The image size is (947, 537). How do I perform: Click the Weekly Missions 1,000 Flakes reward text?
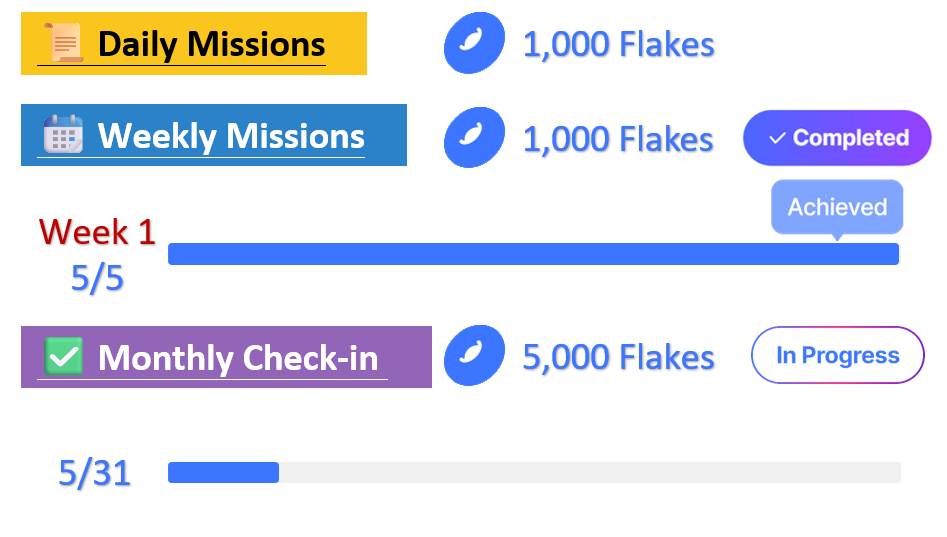(x=618, y=139)
